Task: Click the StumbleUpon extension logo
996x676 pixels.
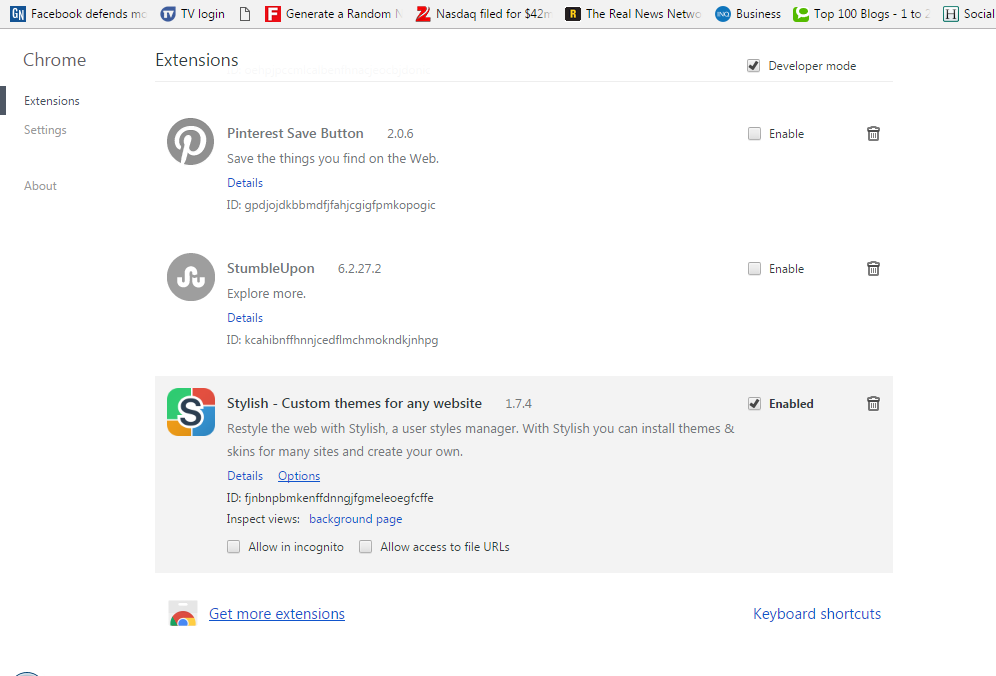Action: point(191,276)
